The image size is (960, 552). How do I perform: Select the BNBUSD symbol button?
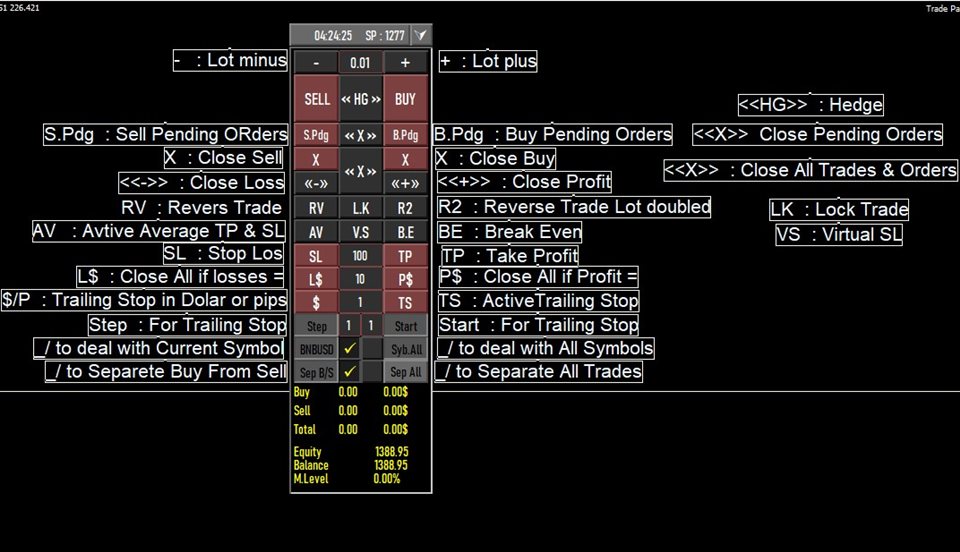(317, 349)
